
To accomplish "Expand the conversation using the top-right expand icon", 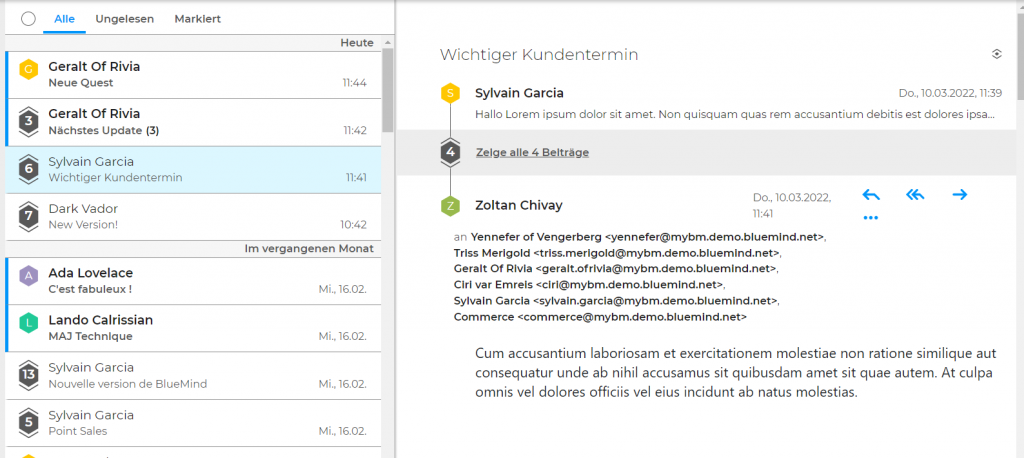I will (996, 54).
